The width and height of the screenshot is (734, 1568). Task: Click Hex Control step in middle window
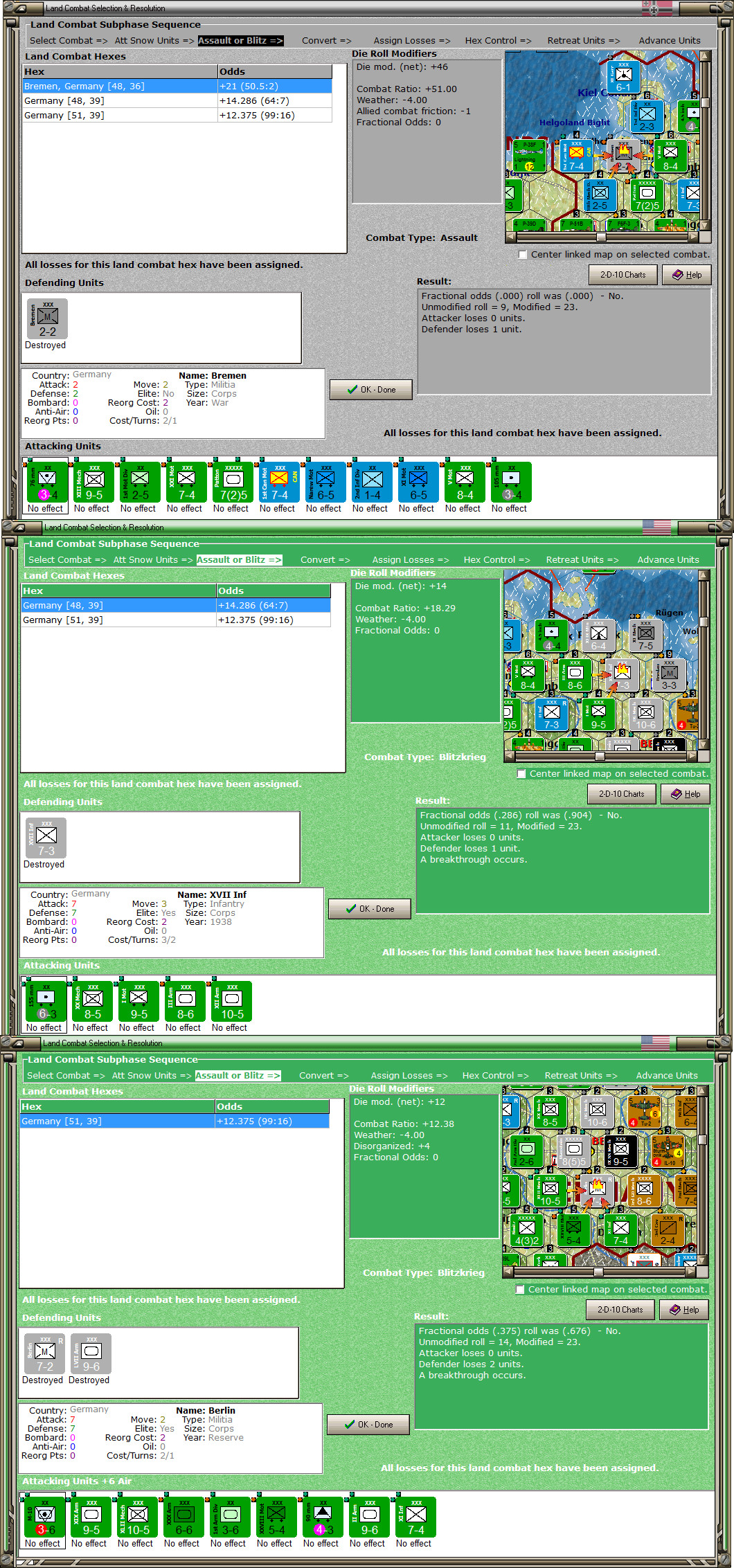[x=497, y=560]
